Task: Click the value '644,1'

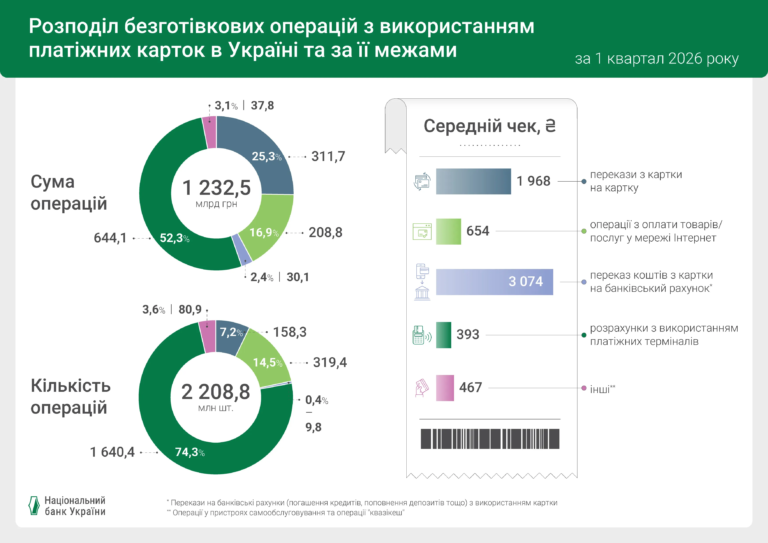Action: [x=110, y=238]
